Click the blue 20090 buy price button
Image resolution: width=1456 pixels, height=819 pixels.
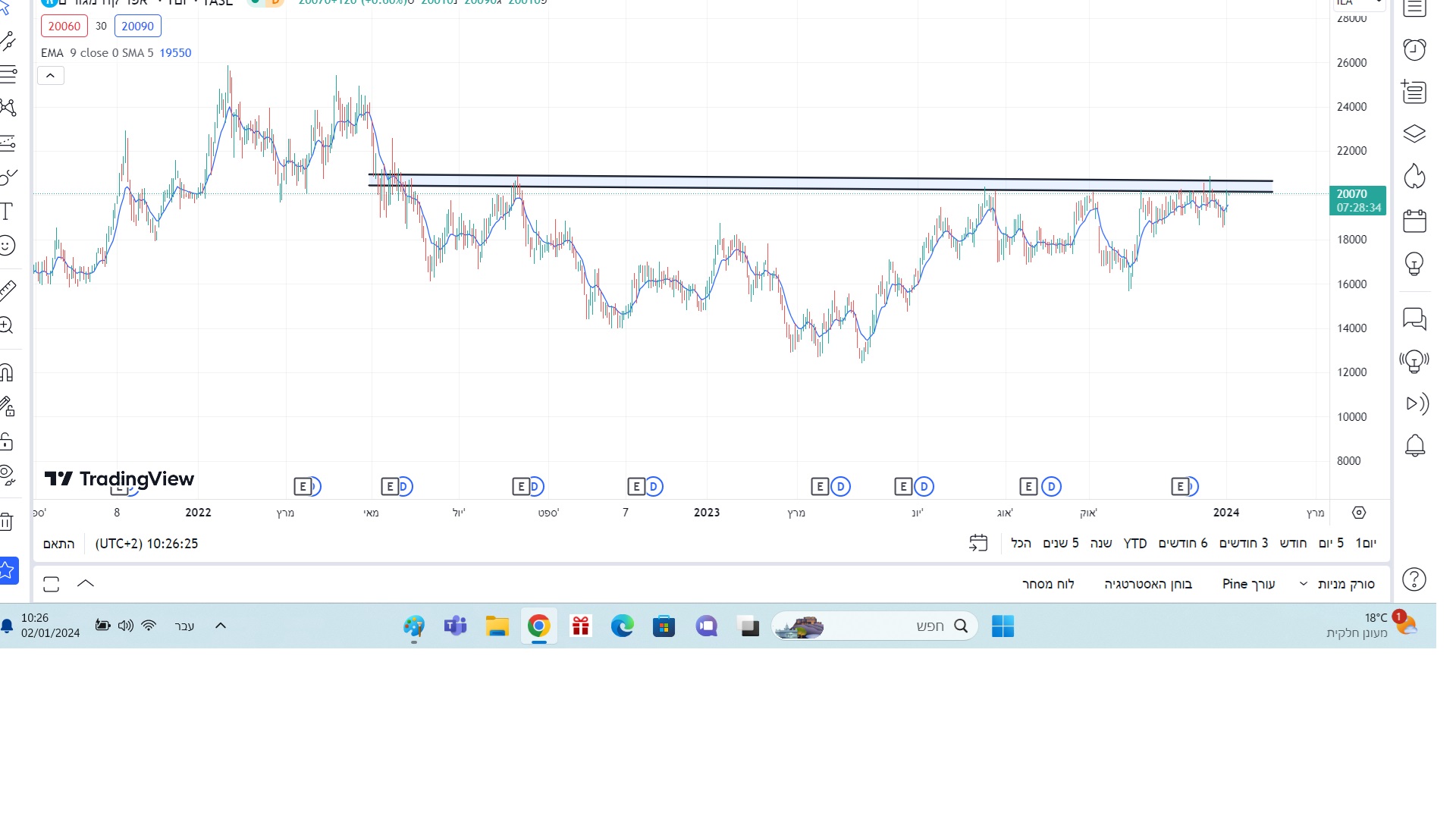137,27
